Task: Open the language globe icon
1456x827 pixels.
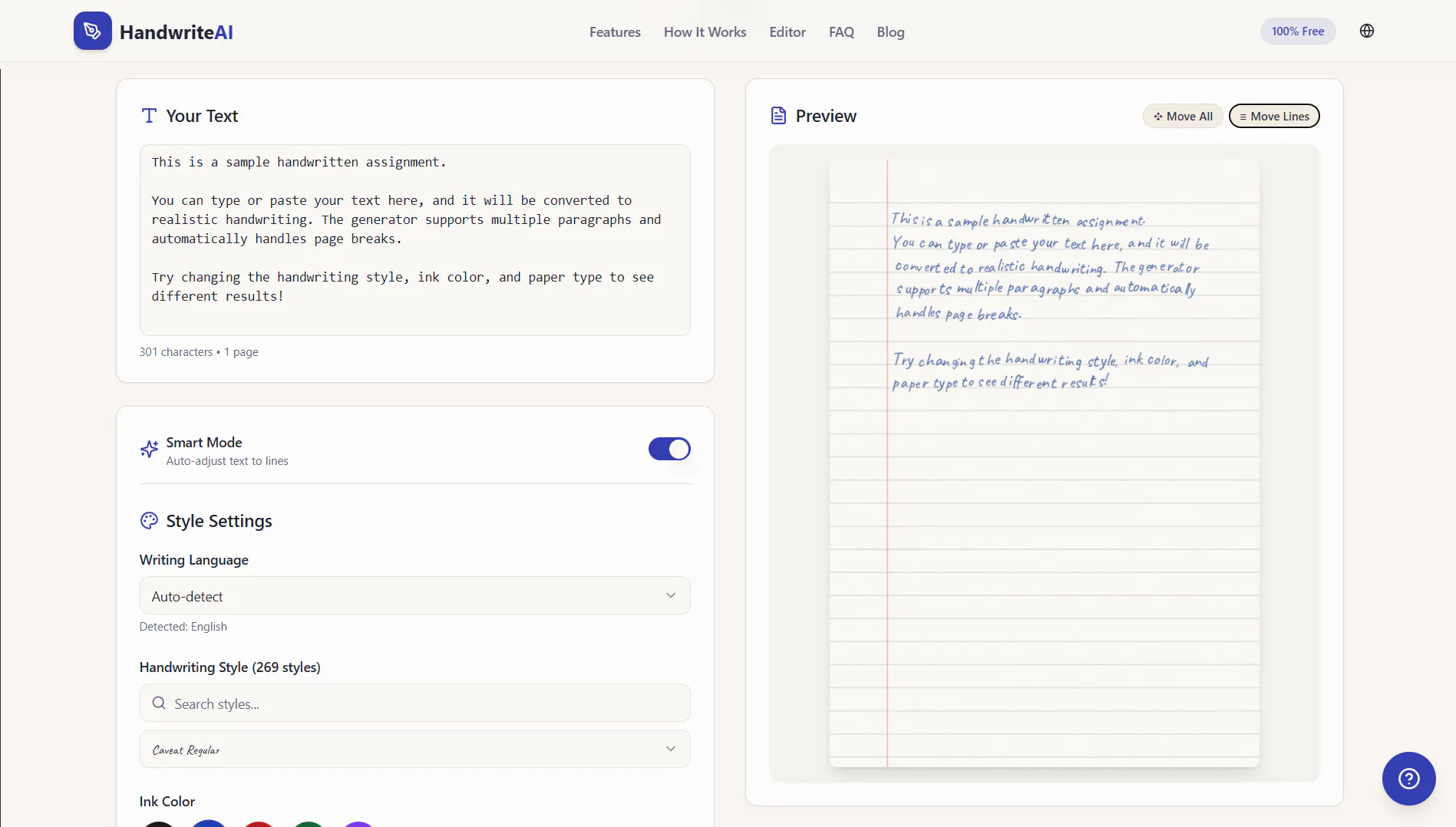Action: pos(1367,31)
